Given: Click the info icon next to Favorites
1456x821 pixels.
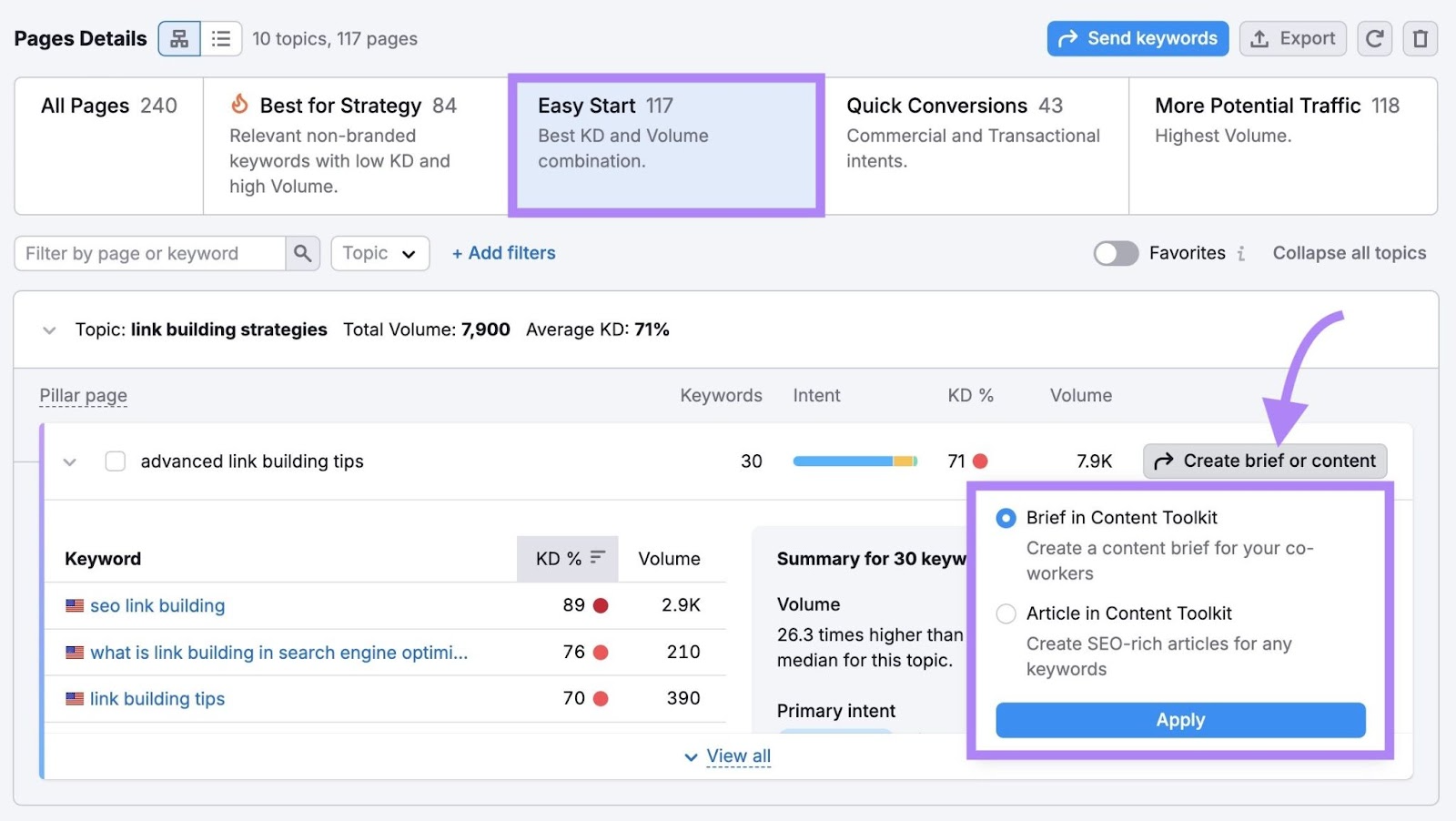Looking at the screenshot, I should pos(1240,254).
